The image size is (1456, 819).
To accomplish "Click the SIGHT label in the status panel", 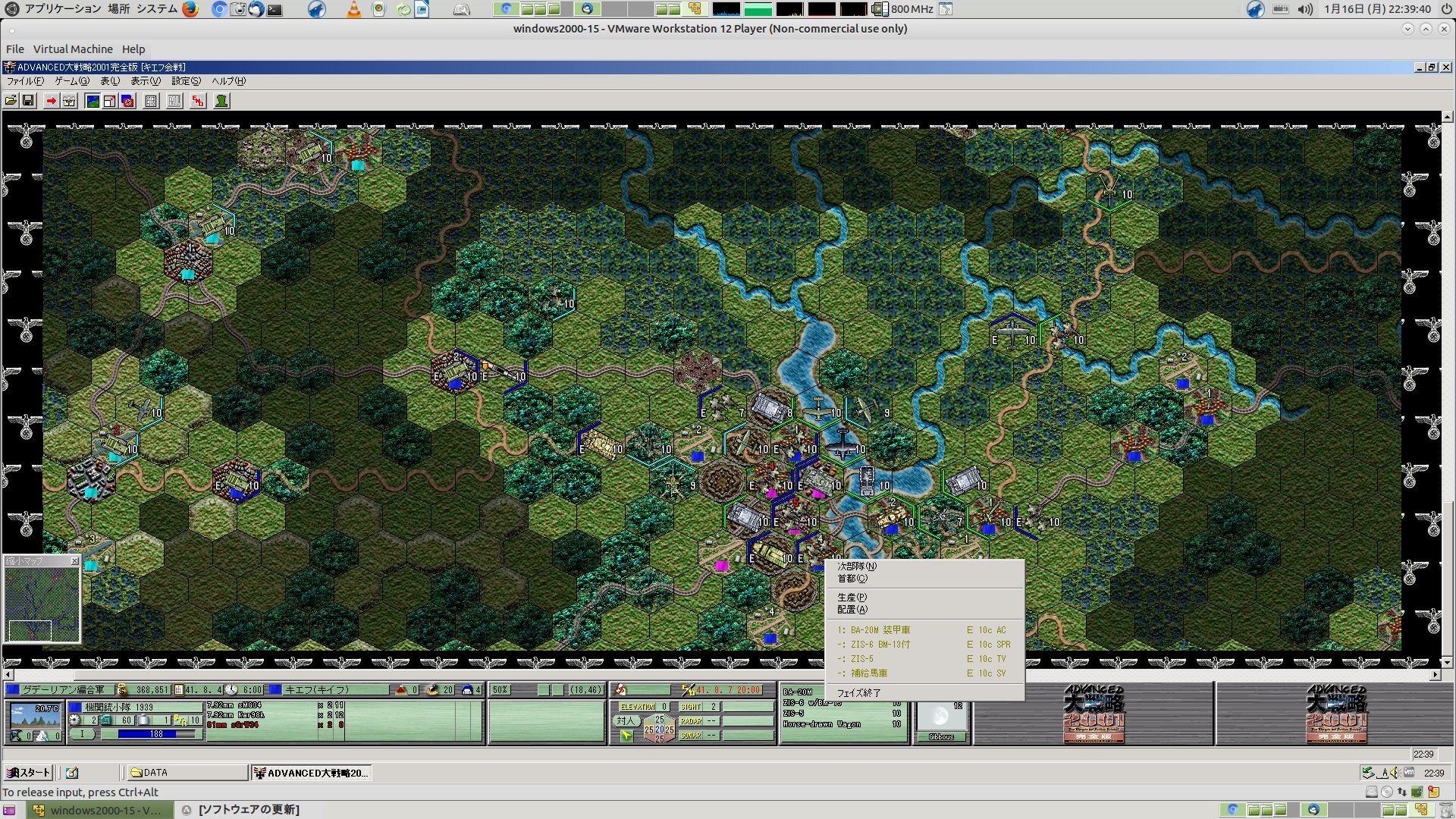I will (x=691, y=707).
